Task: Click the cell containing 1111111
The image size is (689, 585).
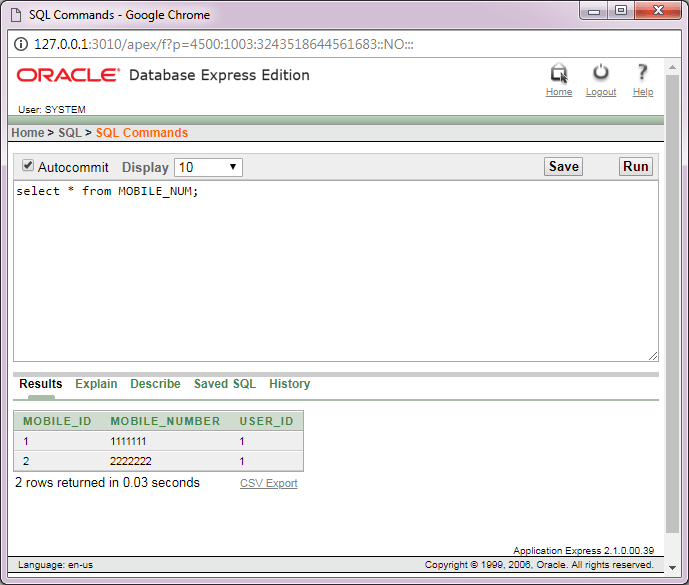Action: (128, 441)
